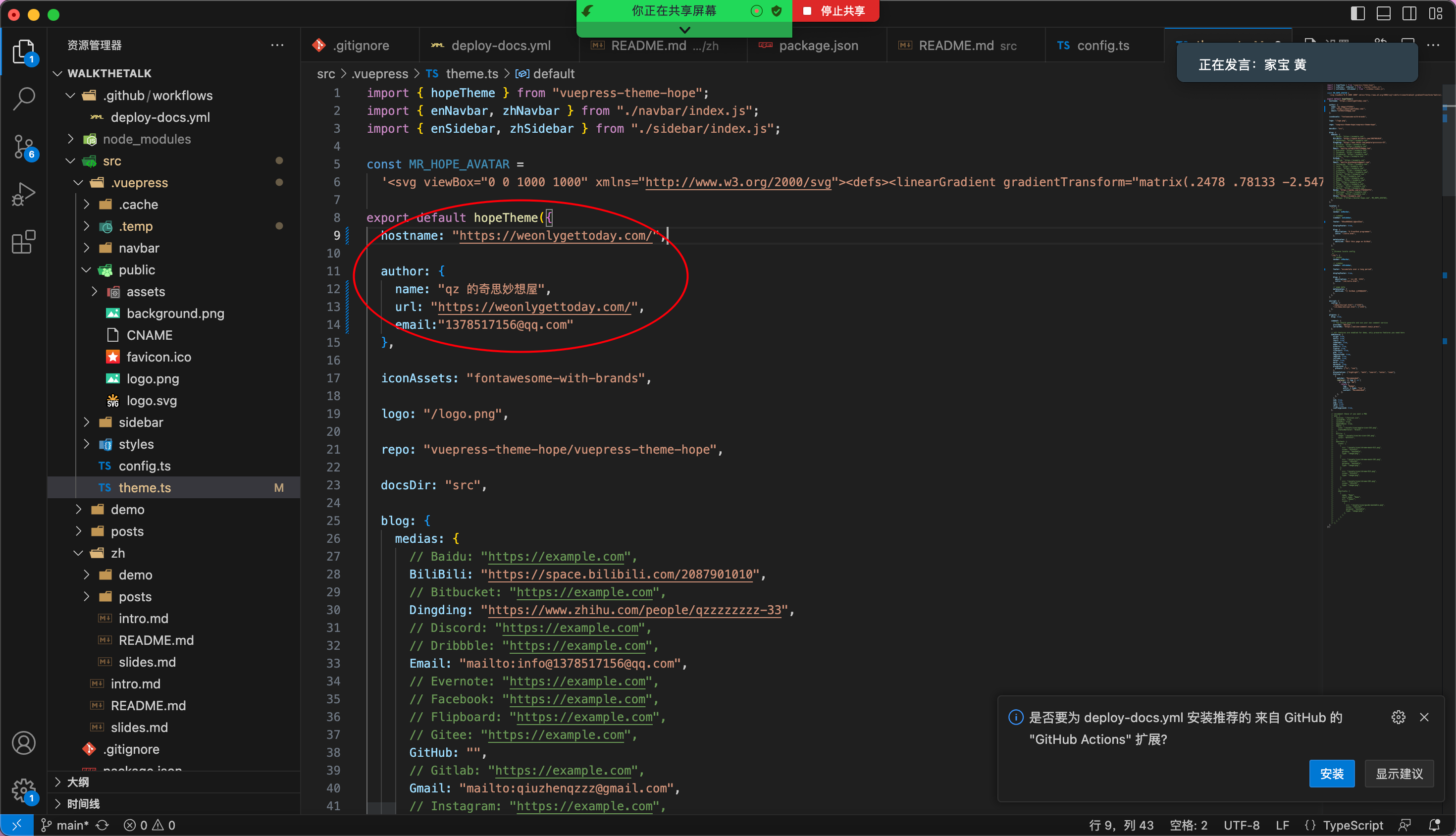Change LF end of line sequence

pyautogui.click(x=1282, y=825)
